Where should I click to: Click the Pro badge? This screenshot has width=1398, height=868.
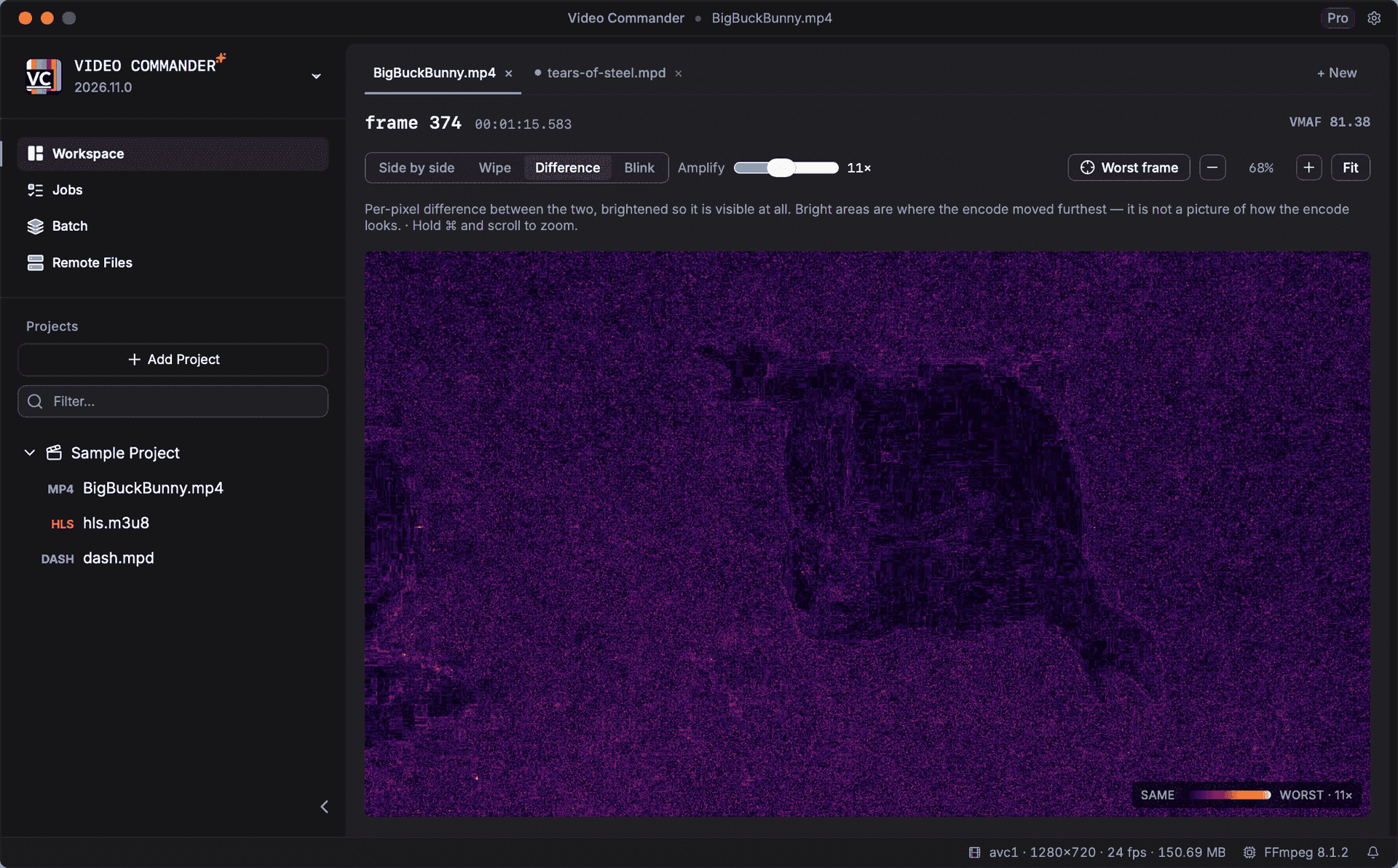(1338, 18)
